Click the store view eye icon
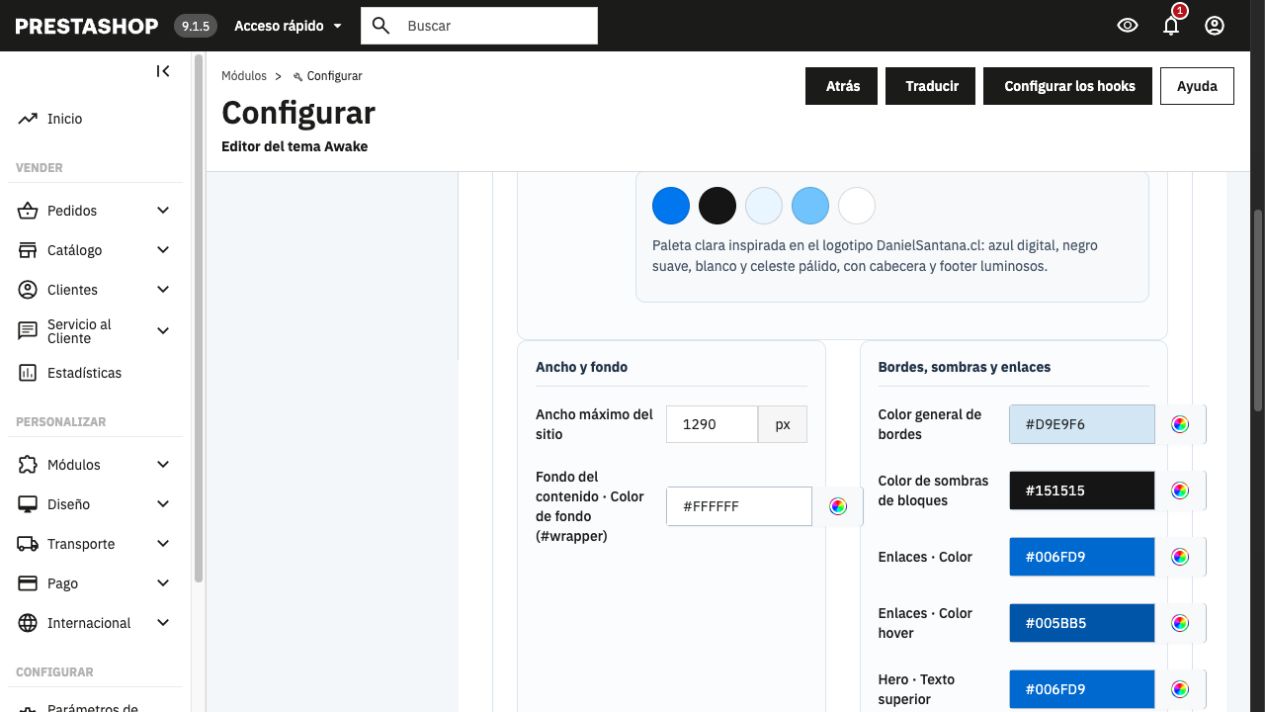 click(x=1128, y=26)
